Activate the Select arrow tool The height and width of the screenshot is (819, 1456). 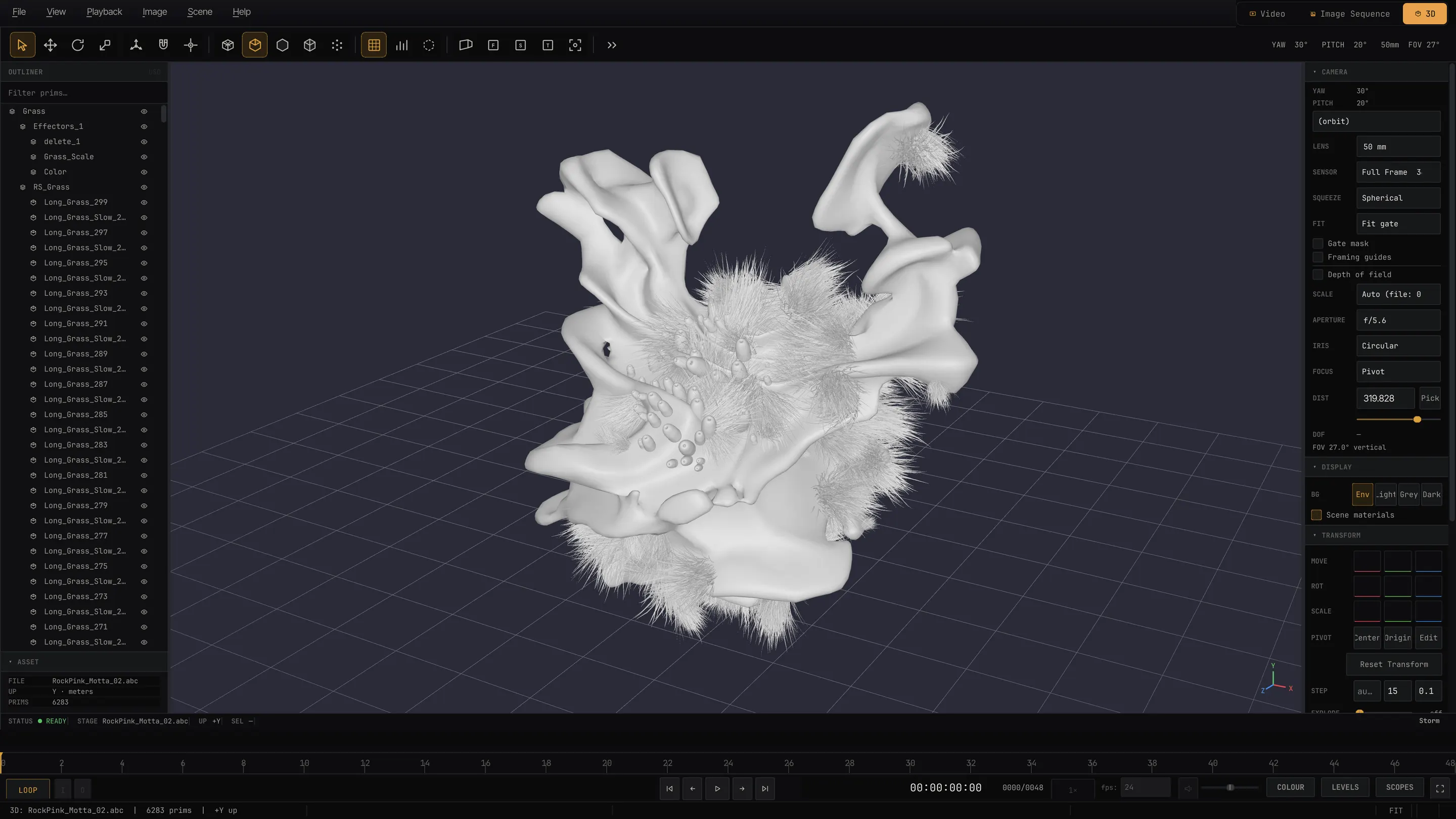tap(22, 45)
